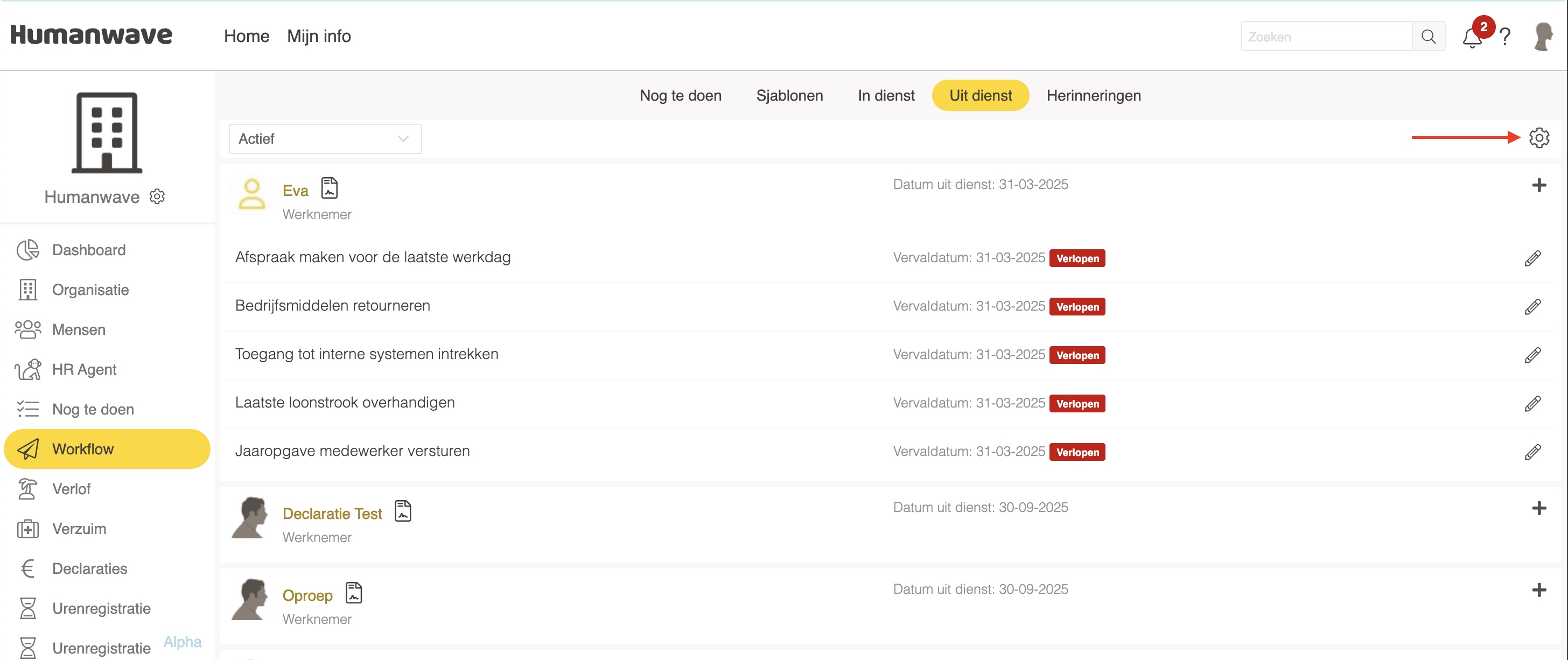Click Eva's avatar placeholder
The image size is (1568, 660).
pos(251,193)
